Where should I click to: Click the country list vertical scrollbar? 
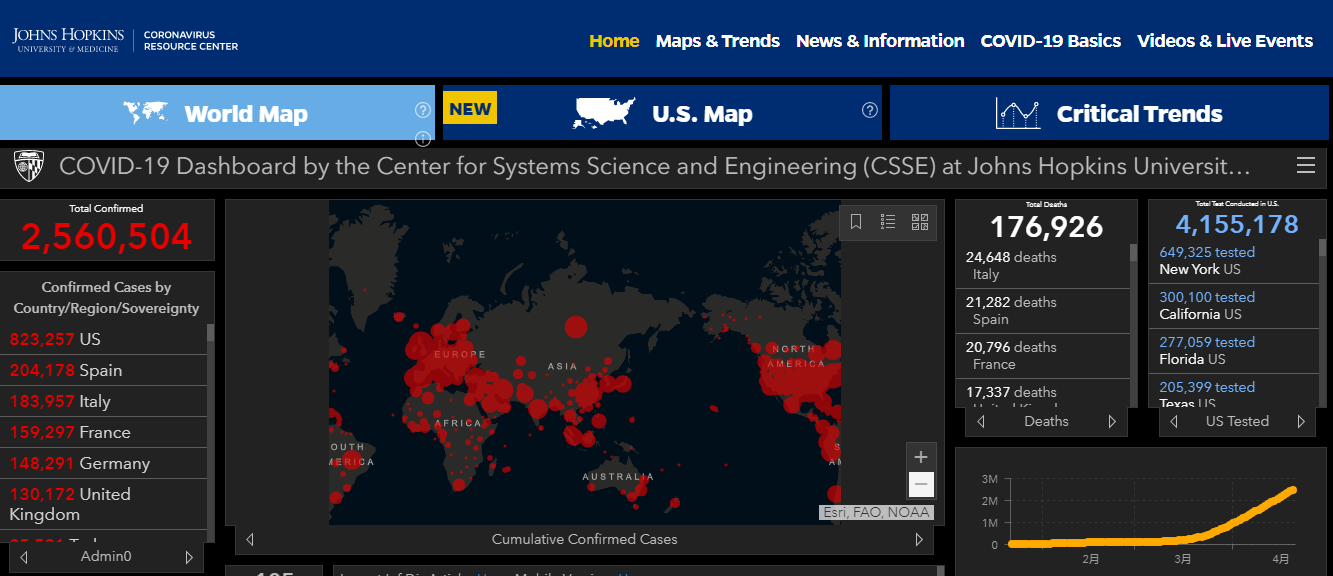tap(210, 430)
